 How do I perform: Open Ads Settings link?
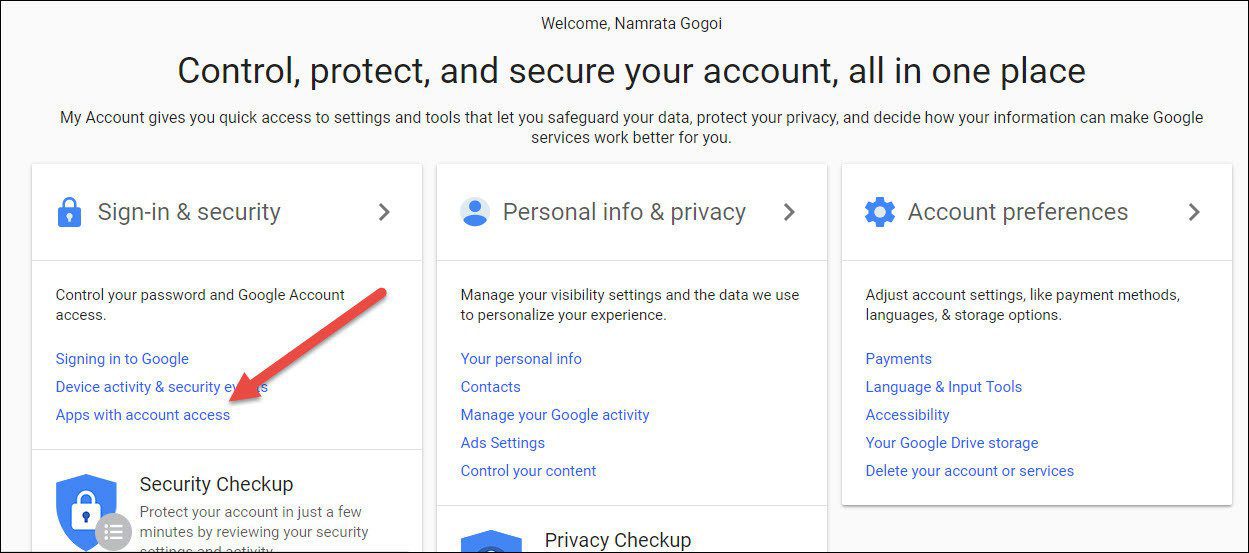[x=503, y=443]
